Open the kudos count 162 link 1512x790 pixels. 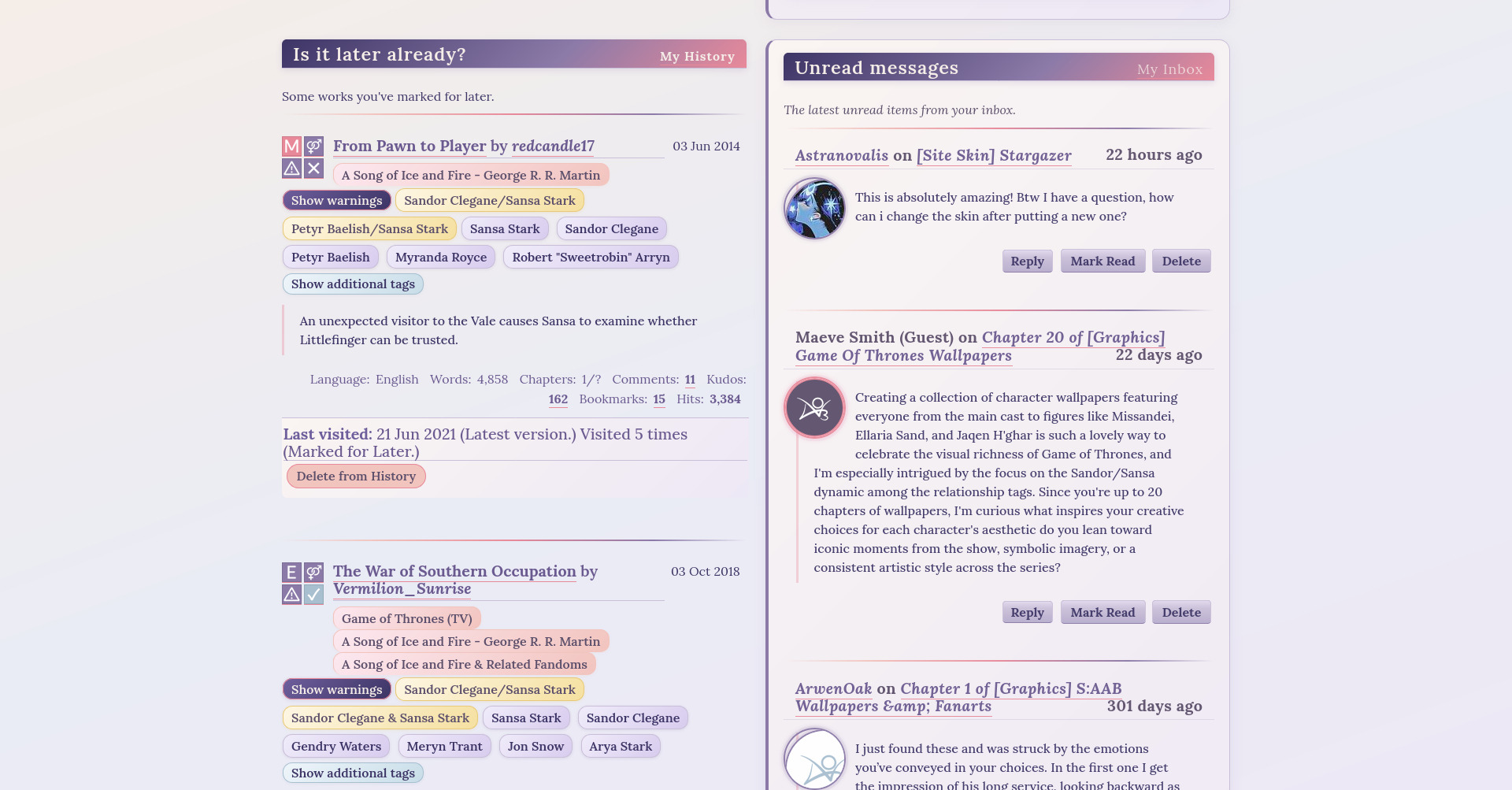point(558,399)
